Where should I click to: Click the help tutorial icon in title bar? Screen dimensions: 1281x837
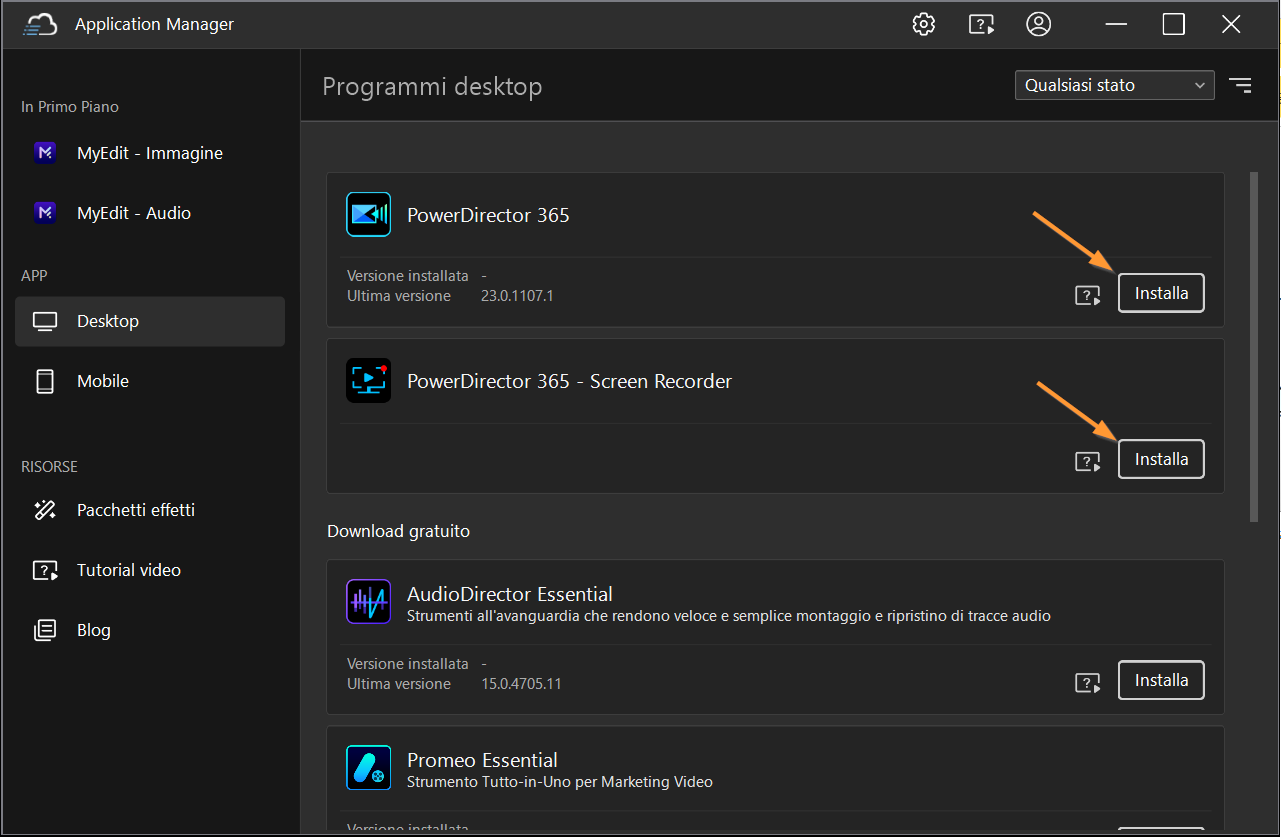[x=981, y=24]
